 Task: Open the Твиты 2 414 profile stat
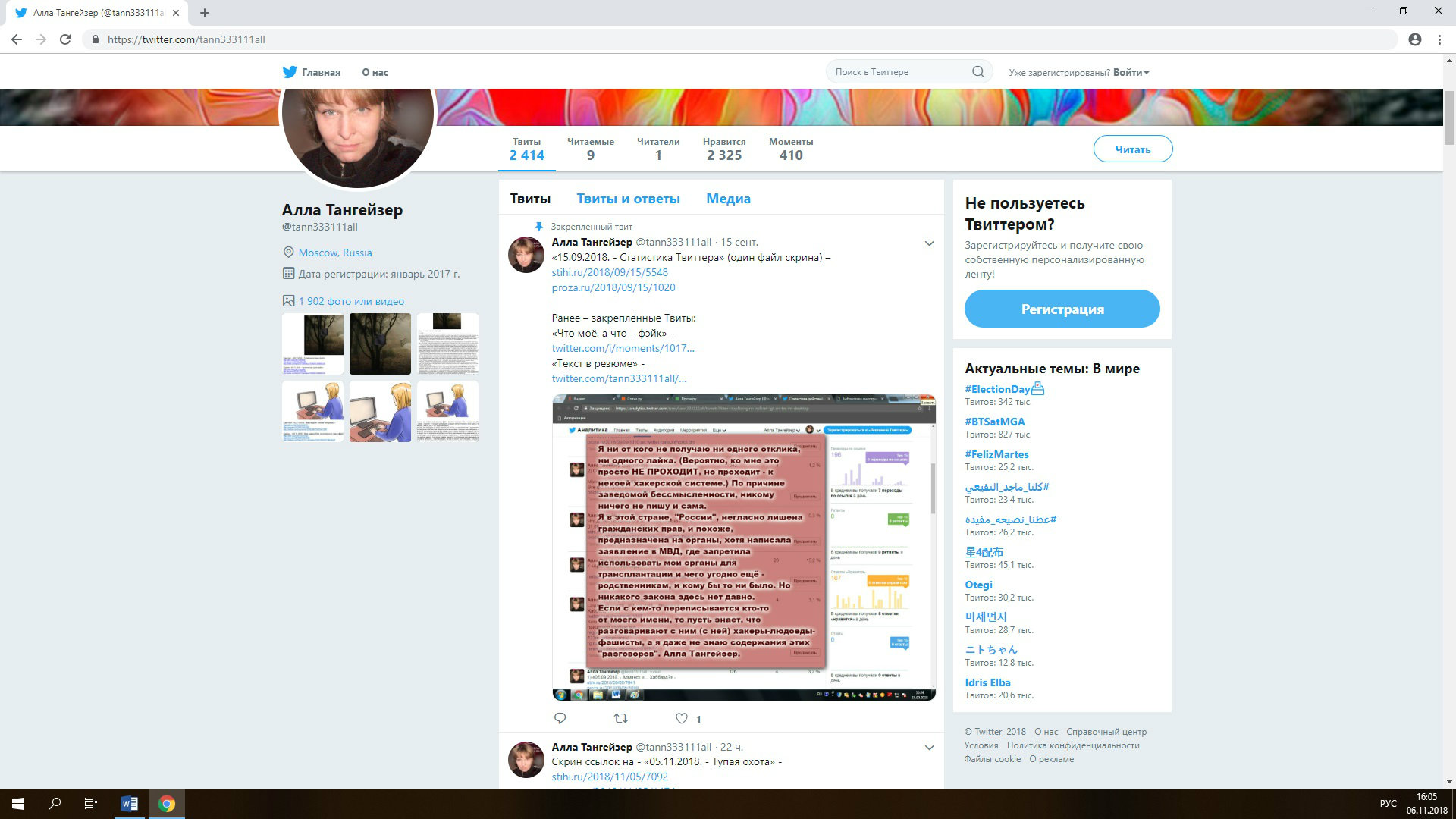527,149
